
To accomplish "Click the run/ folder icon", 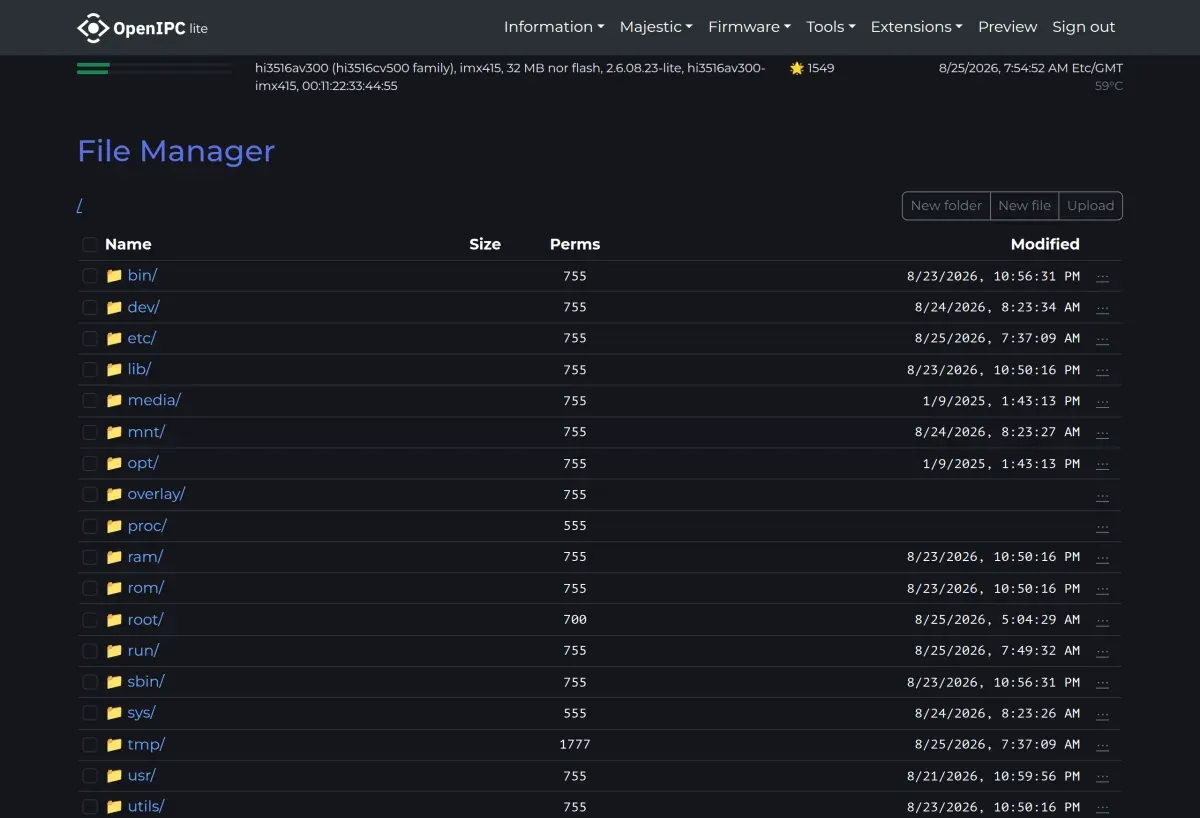I will click(114, 650).
